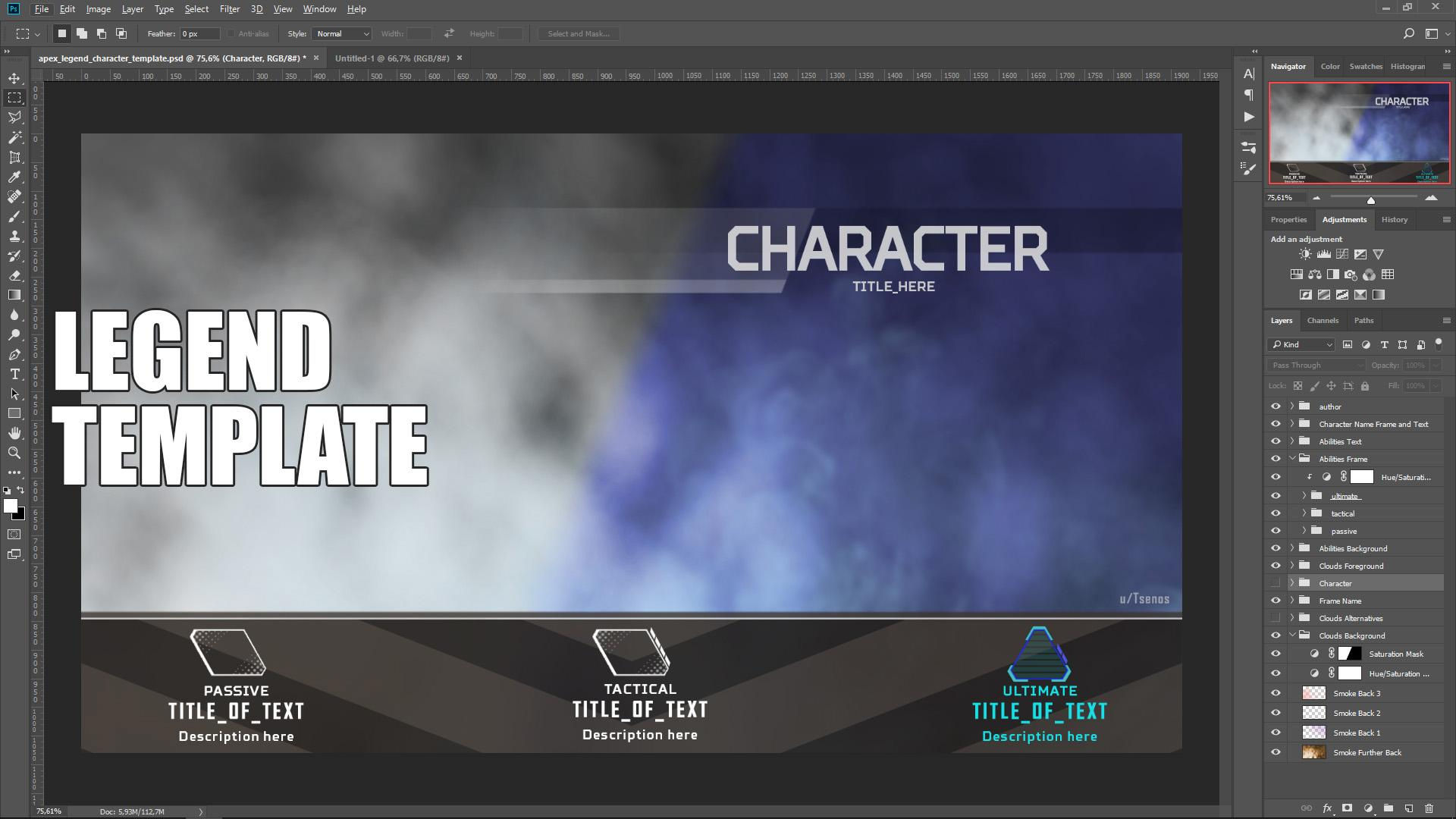Click the Add layer mask icon

pyautogui.click(x=1348, y=808)
